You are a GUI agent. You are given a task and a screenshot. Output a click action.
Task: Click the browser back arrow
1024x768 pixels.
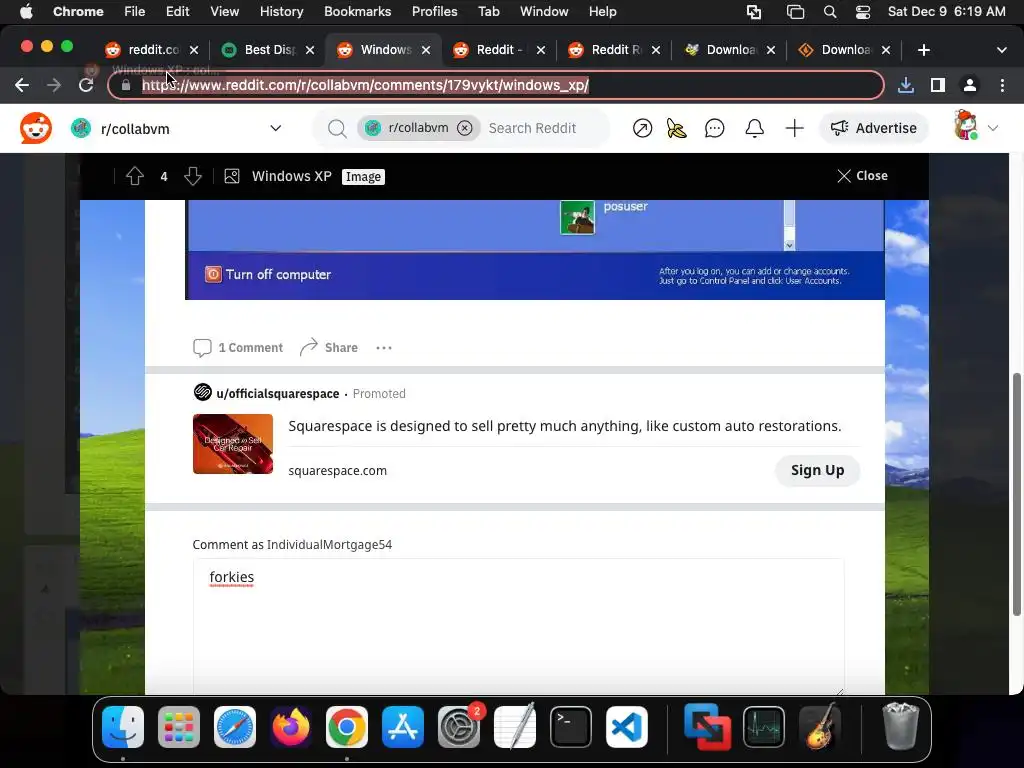pos(22,85)
